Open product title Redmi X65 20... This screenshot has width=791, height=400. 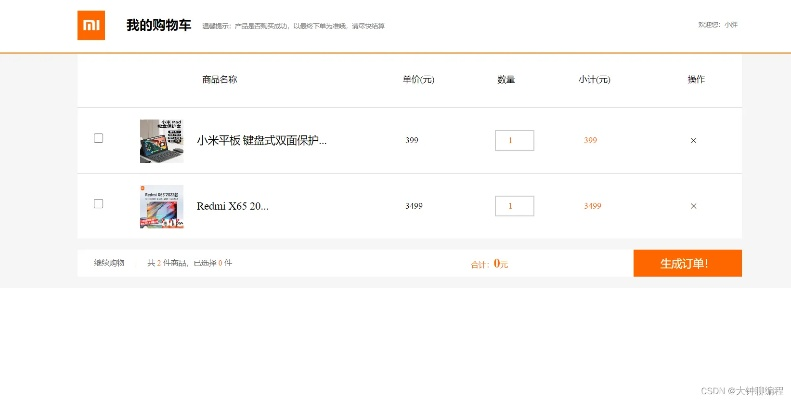click(232, 206)
